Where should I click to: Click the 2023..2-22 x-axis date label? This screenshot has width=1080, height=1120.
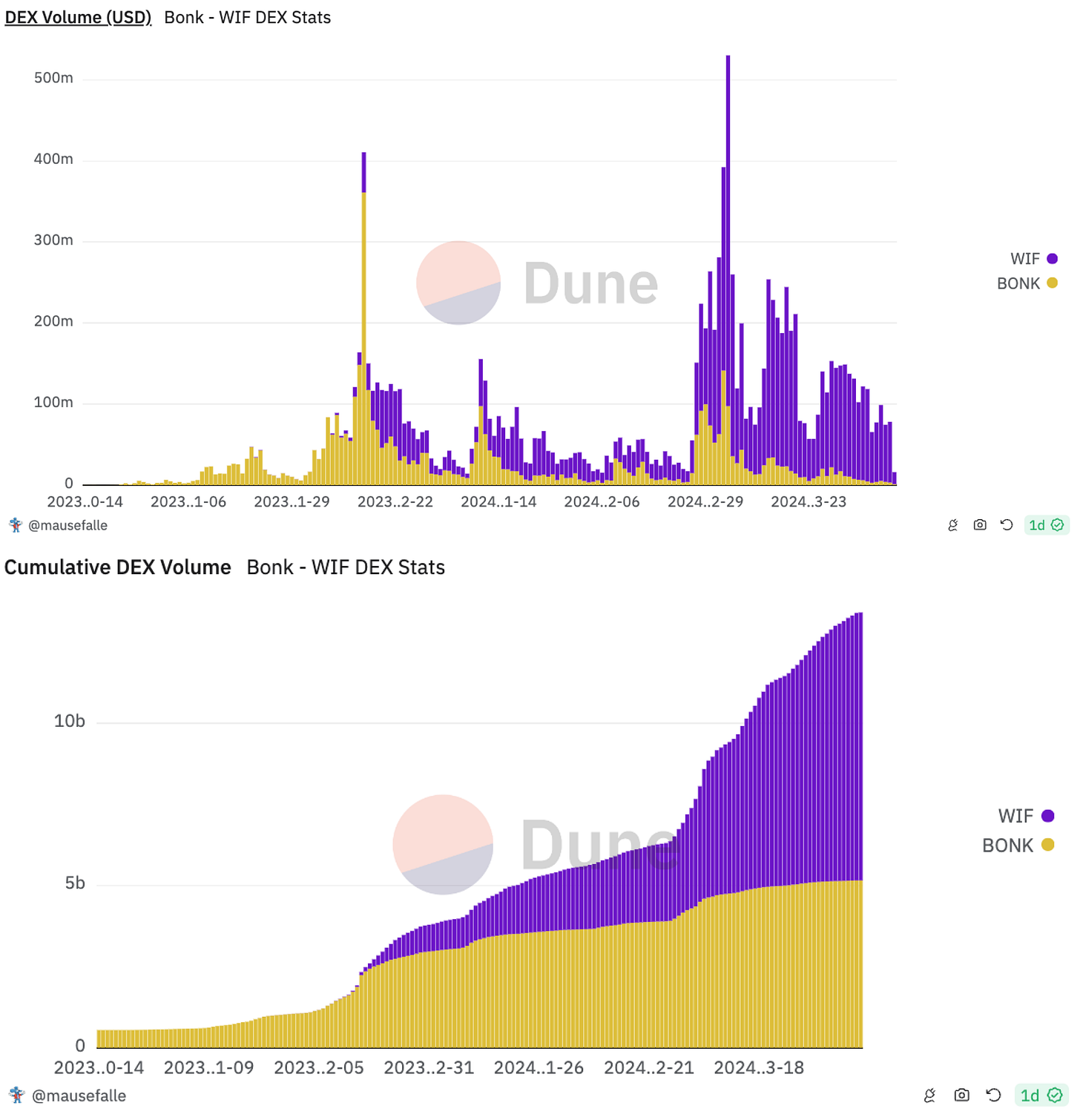point(395,502)
